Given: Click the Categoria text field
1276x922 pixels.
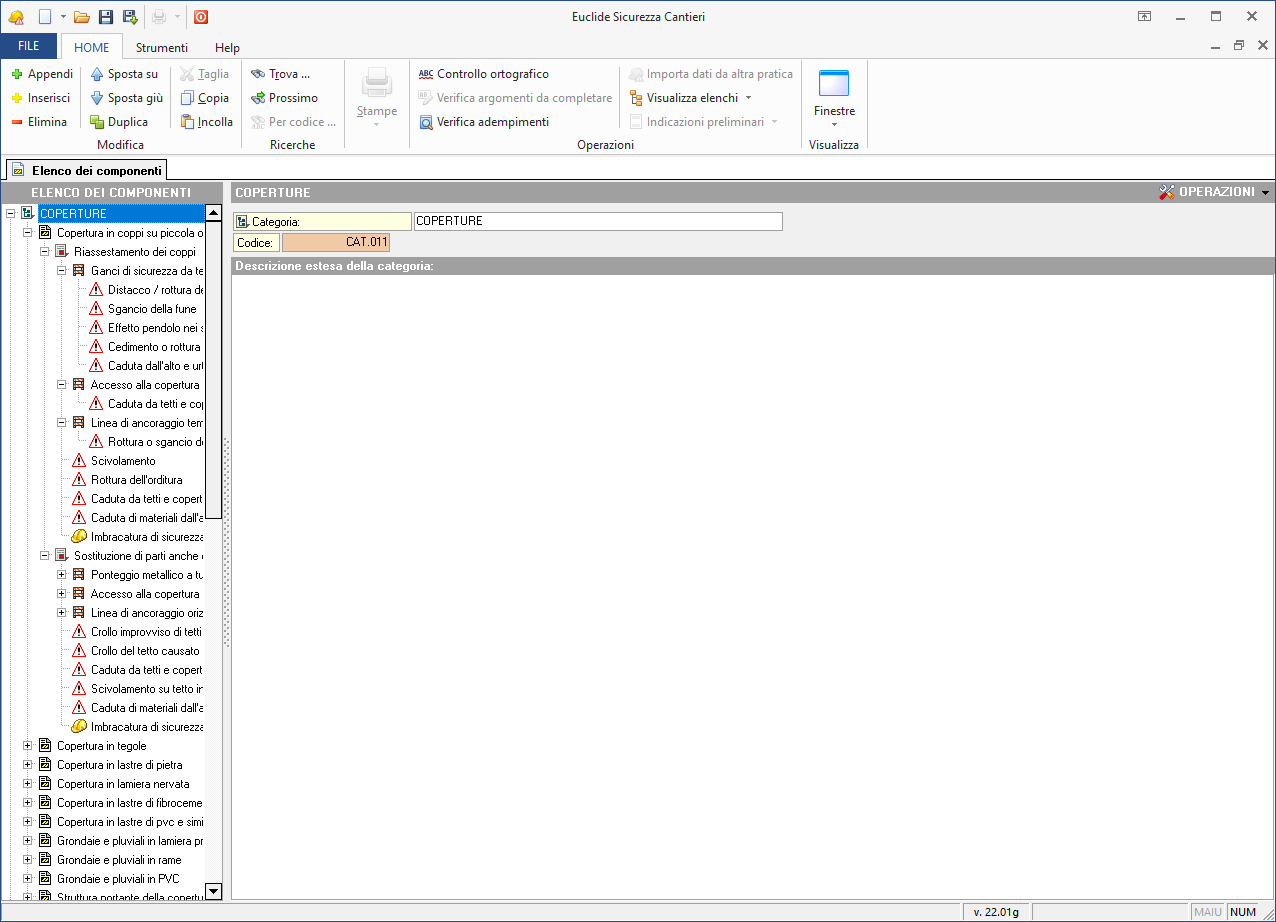Looking at the screenshot, I should (597, 221).
